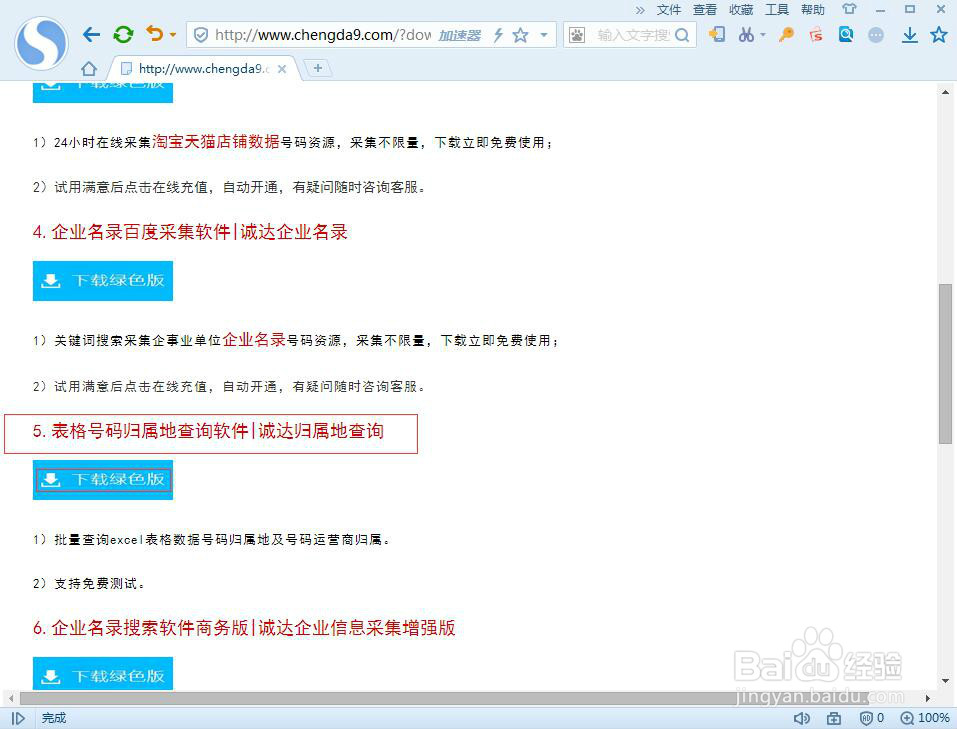
Task: Open the downloads arrow icon
Action: pos(909,35)
